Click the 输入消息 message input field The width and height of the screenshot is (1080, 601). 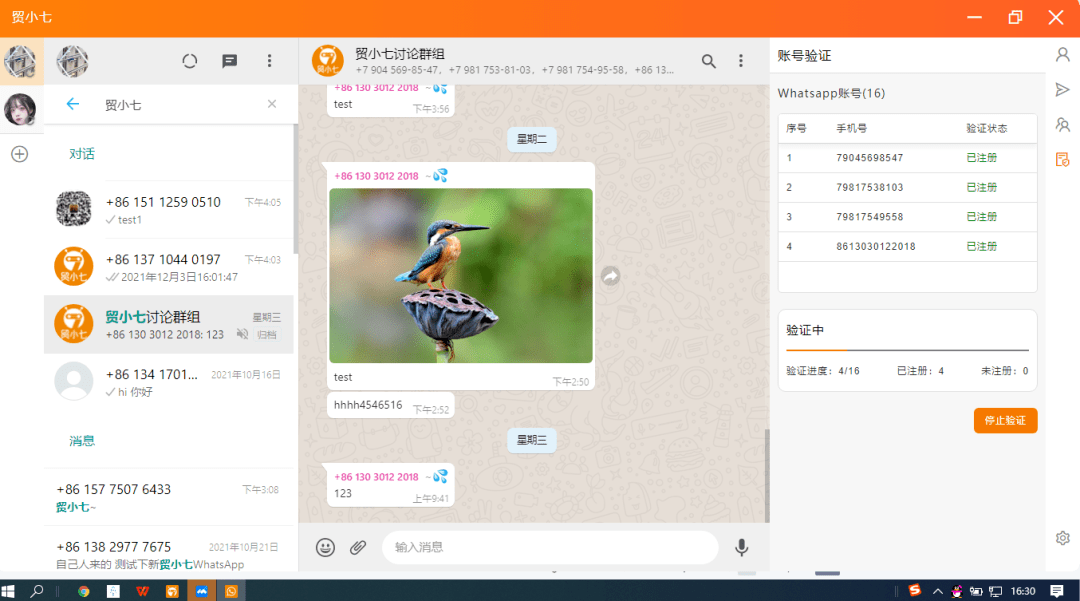(x=550, y=547)
